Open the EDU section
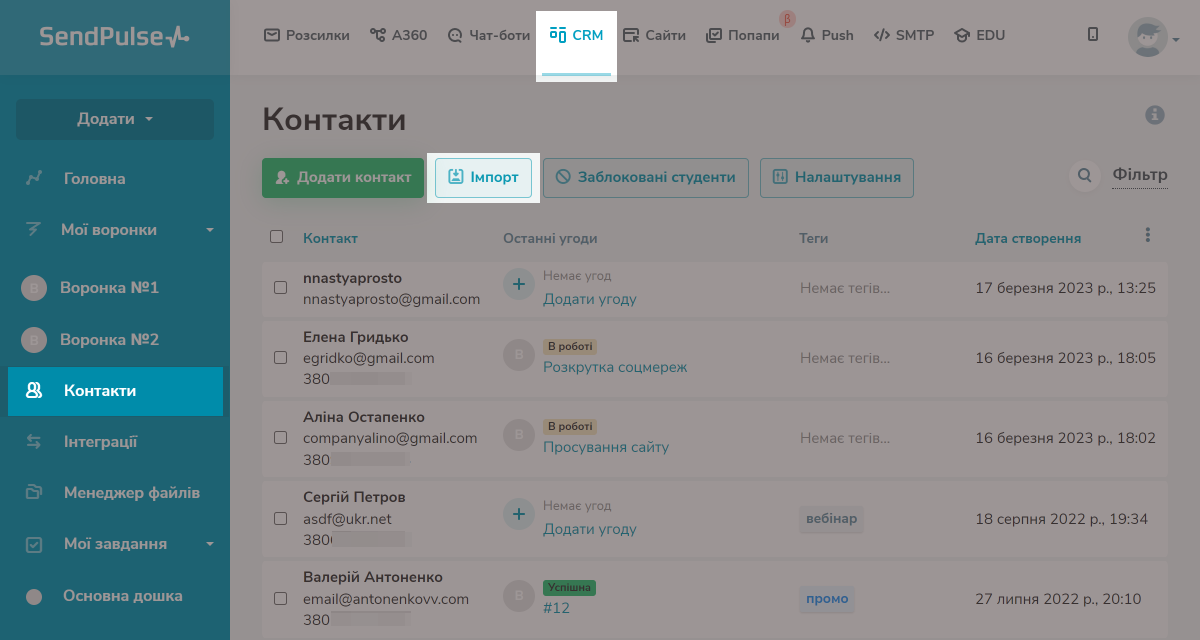Viewport: 1200px width, 640px height. click(x=980, y=35)
